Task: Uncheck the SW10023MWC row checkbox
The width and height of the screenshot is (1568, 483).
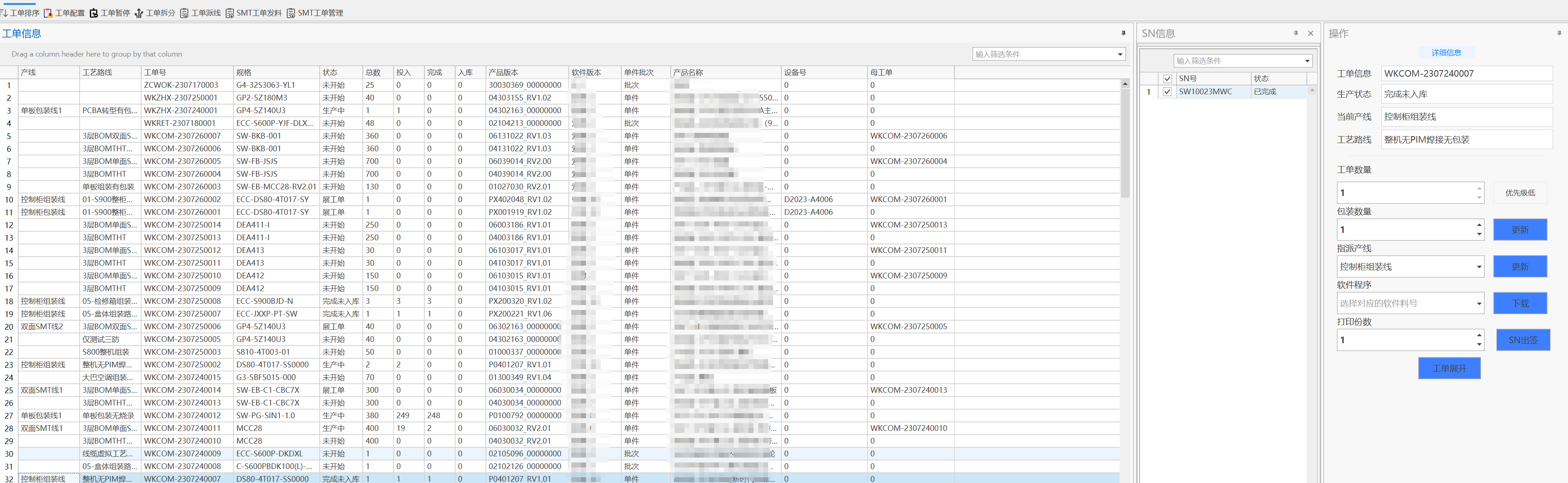Action: click(x=1167, y=92)
